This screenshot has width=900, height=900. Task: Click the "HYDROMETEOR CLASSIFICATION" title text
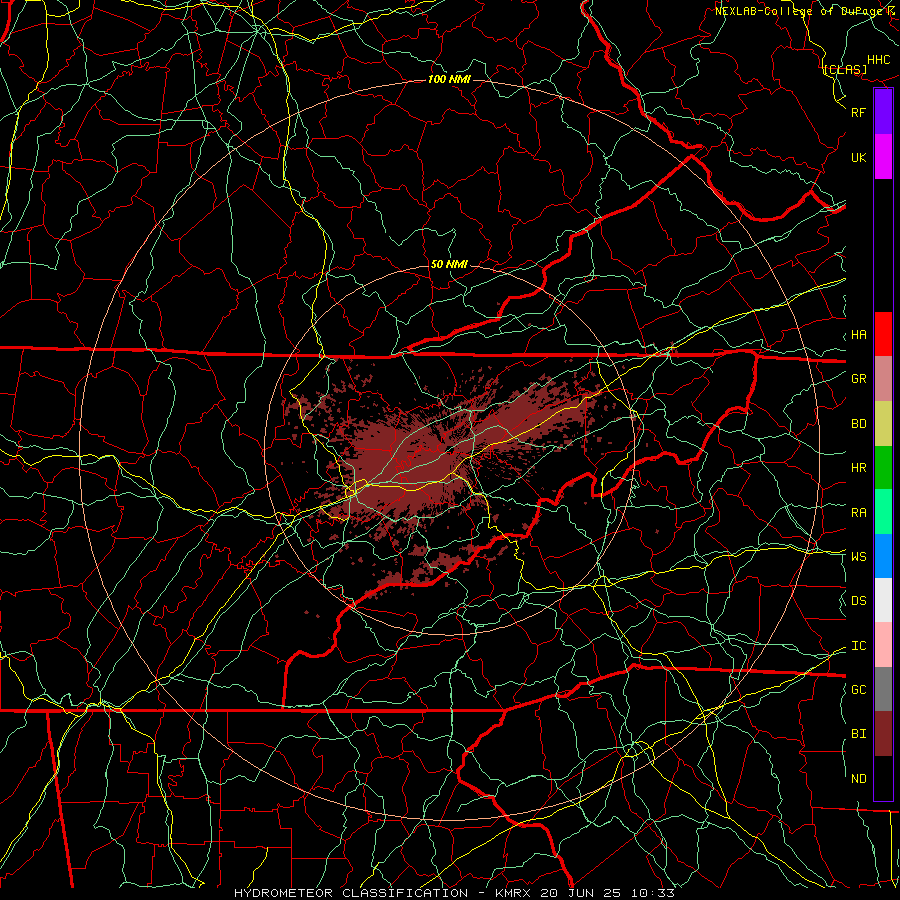coord(351,893)
